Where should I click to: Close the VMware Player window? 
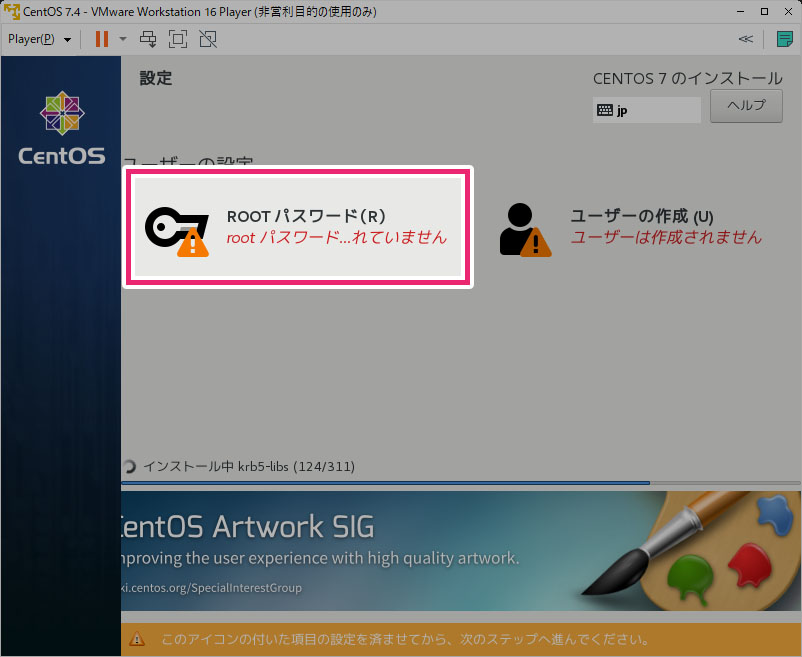(788, 11)
